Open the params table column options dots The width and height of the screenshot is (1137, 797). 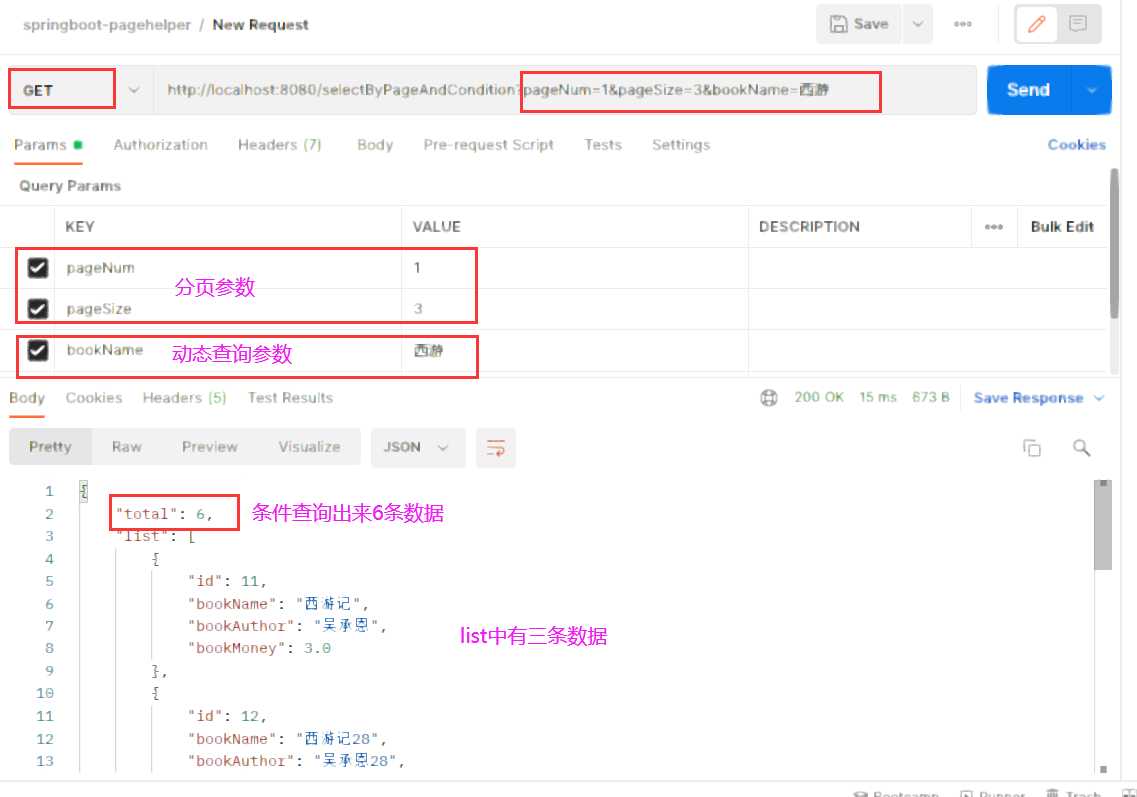pyautogui.click(x=993, y=227)
